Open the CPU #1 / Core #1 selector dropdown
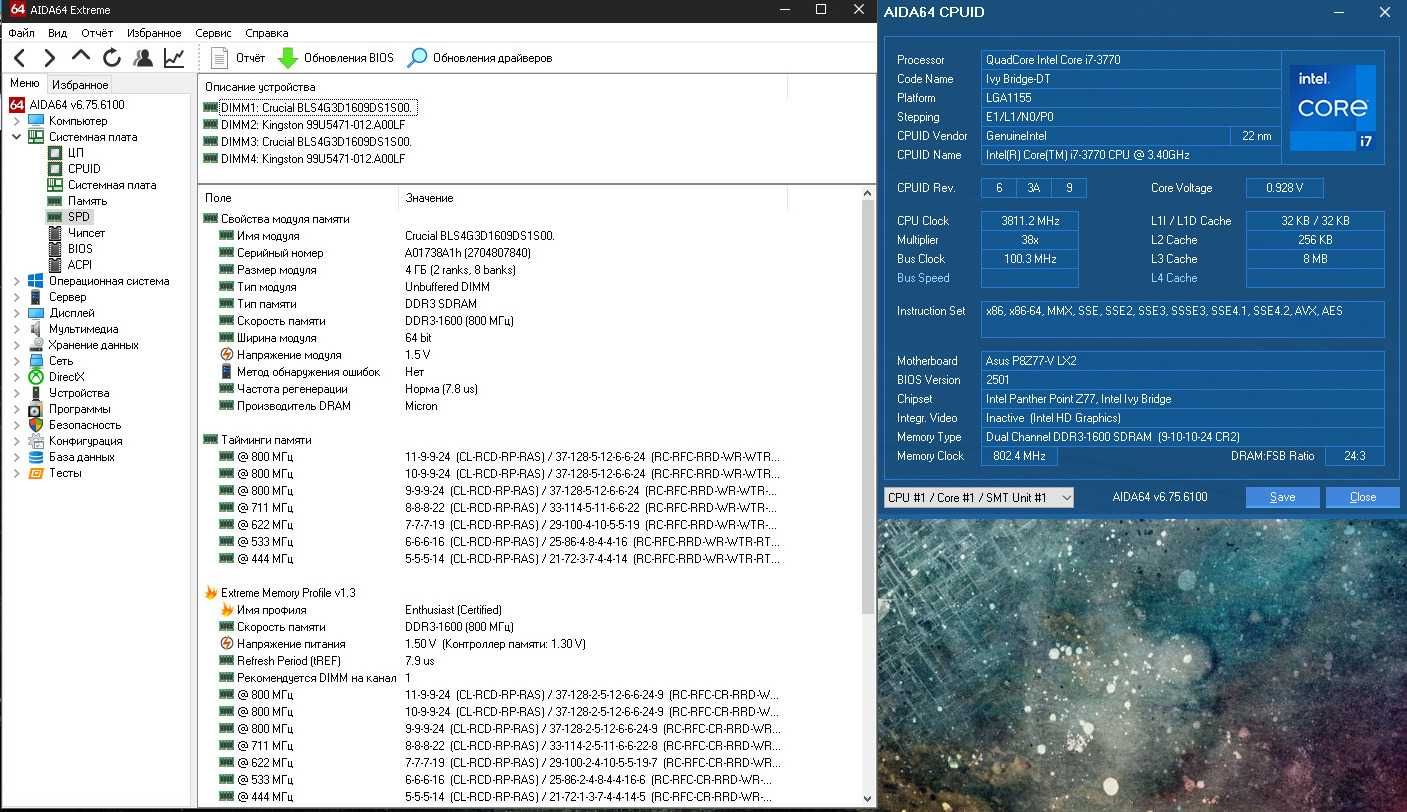The width and height of the screenshot is (1407, 812). point(979,497)
